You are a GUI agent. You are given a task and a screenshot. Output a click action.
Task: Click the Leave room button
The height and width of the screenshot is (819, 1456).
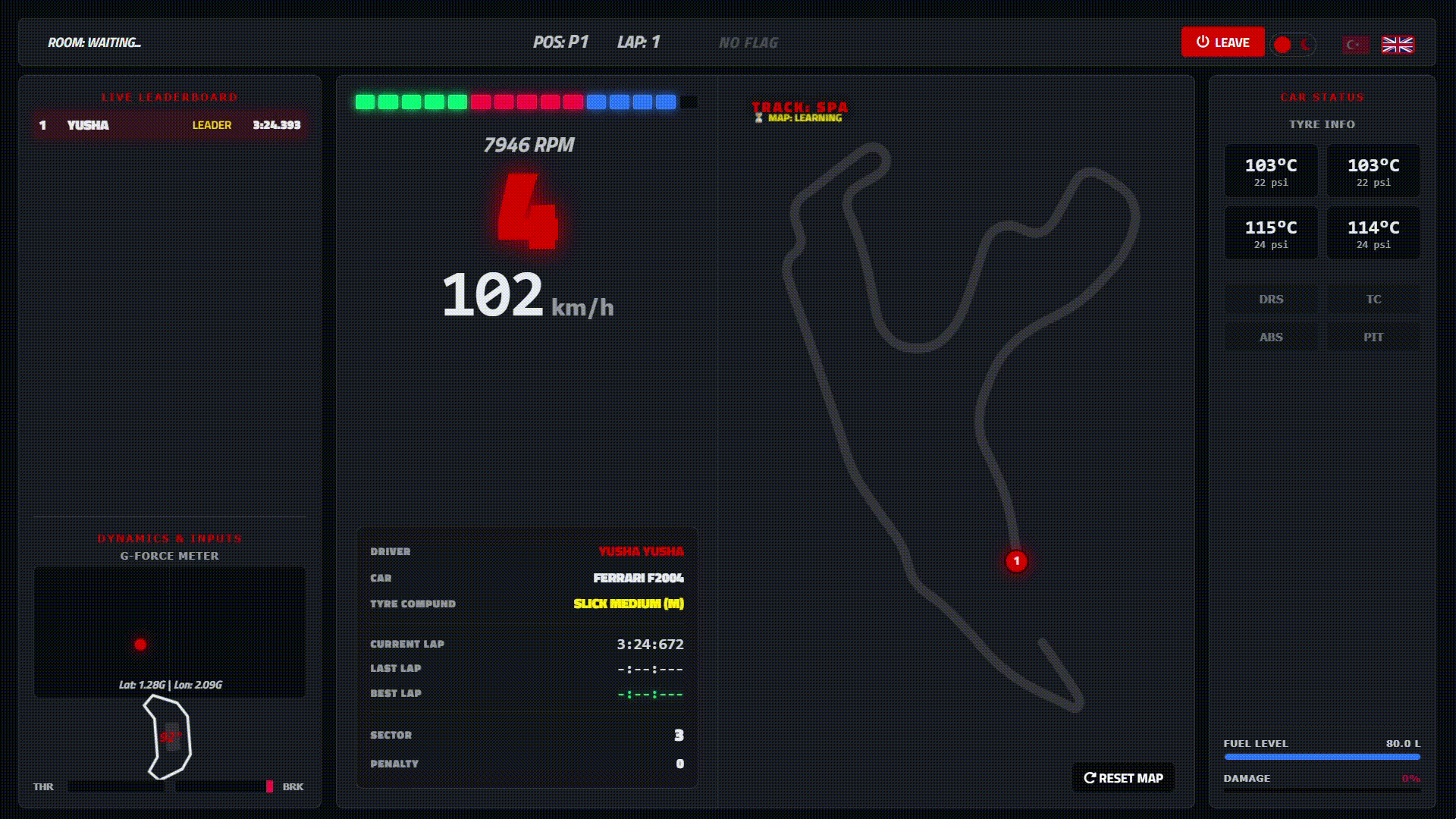pyautogui.click(x=1222, y=42)
